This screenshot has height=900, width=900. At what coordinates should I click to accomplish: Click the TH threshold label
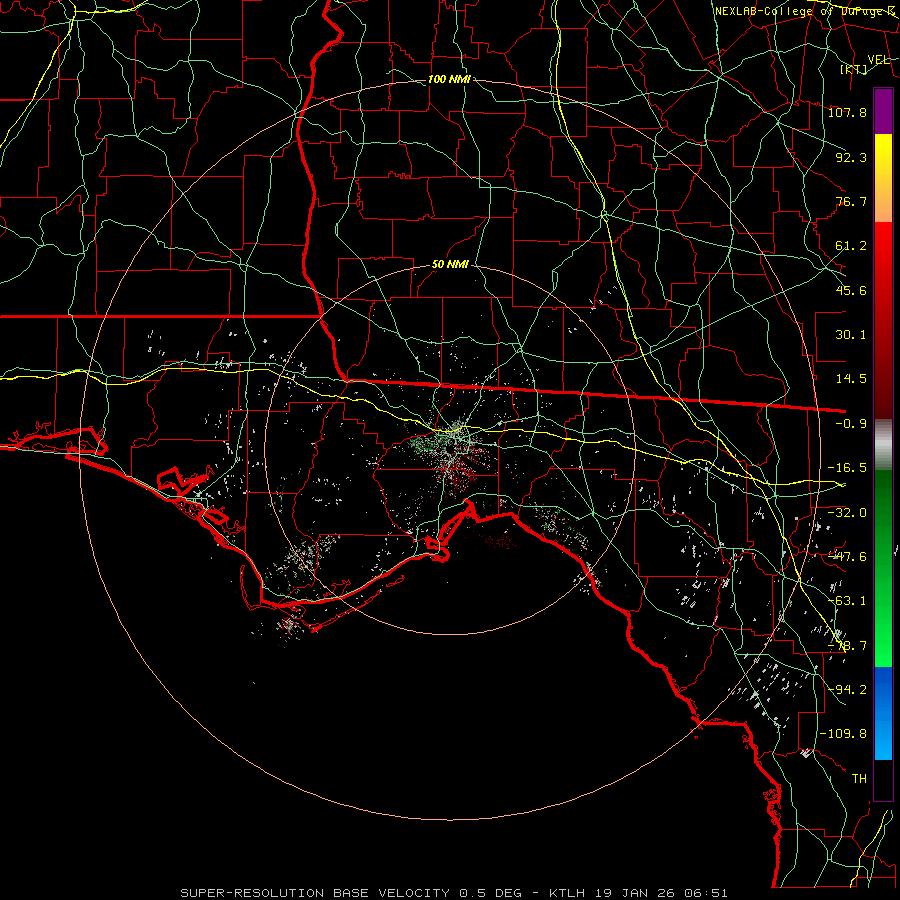pos(859,779)
